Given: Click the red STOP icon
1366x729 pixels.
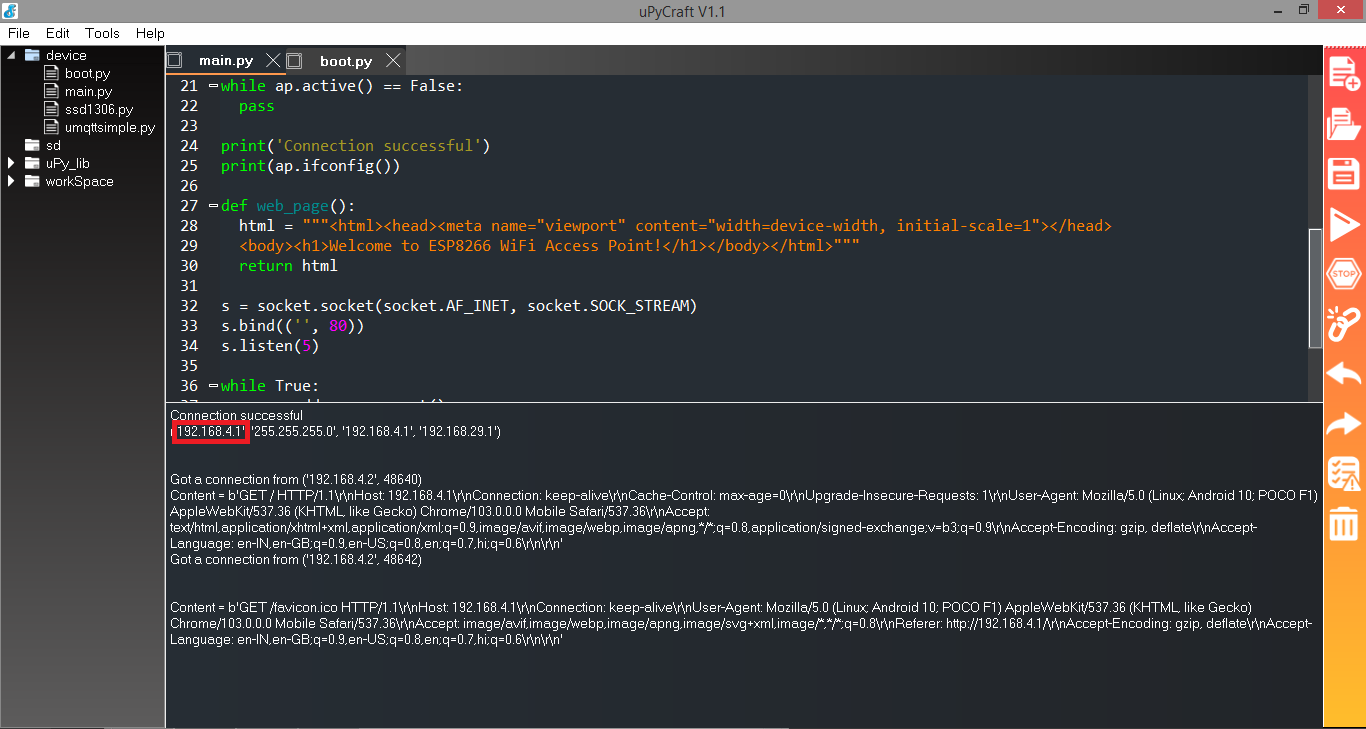Looking at the screenshot, I should pos(1343,273).
